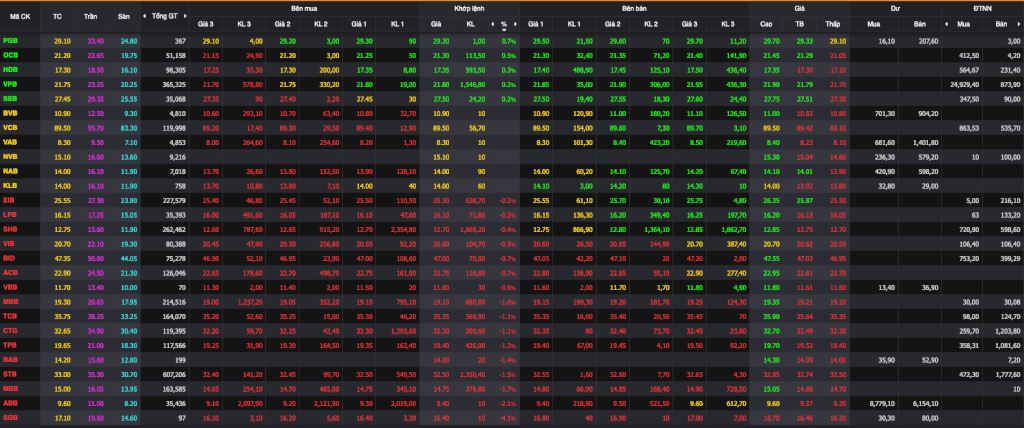Click SGB change value -4.1%

[509, 418]
